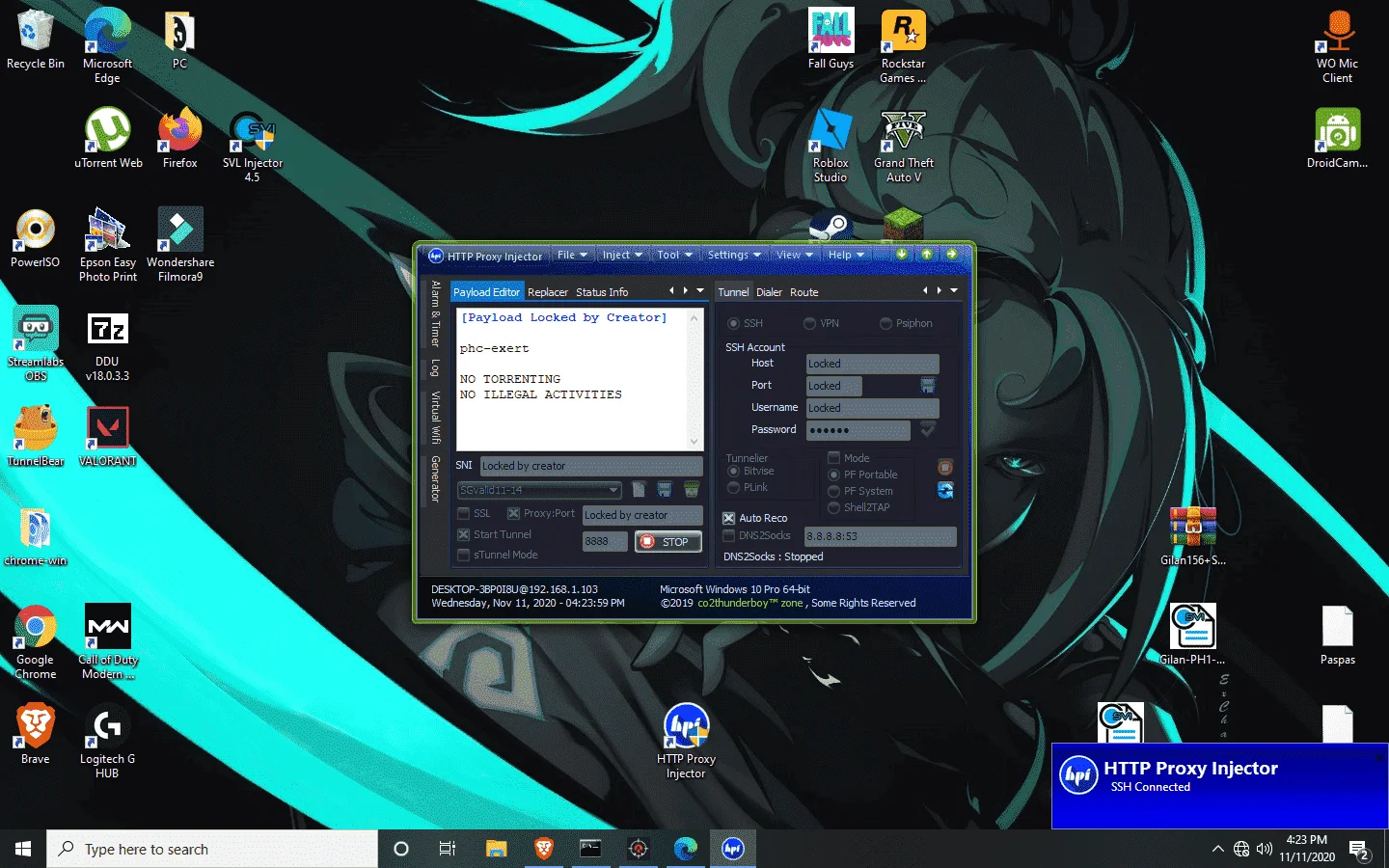Open Grand Theft Auto V desktop icon
This screenshot has width=1389, height=868.
point(904,146)
